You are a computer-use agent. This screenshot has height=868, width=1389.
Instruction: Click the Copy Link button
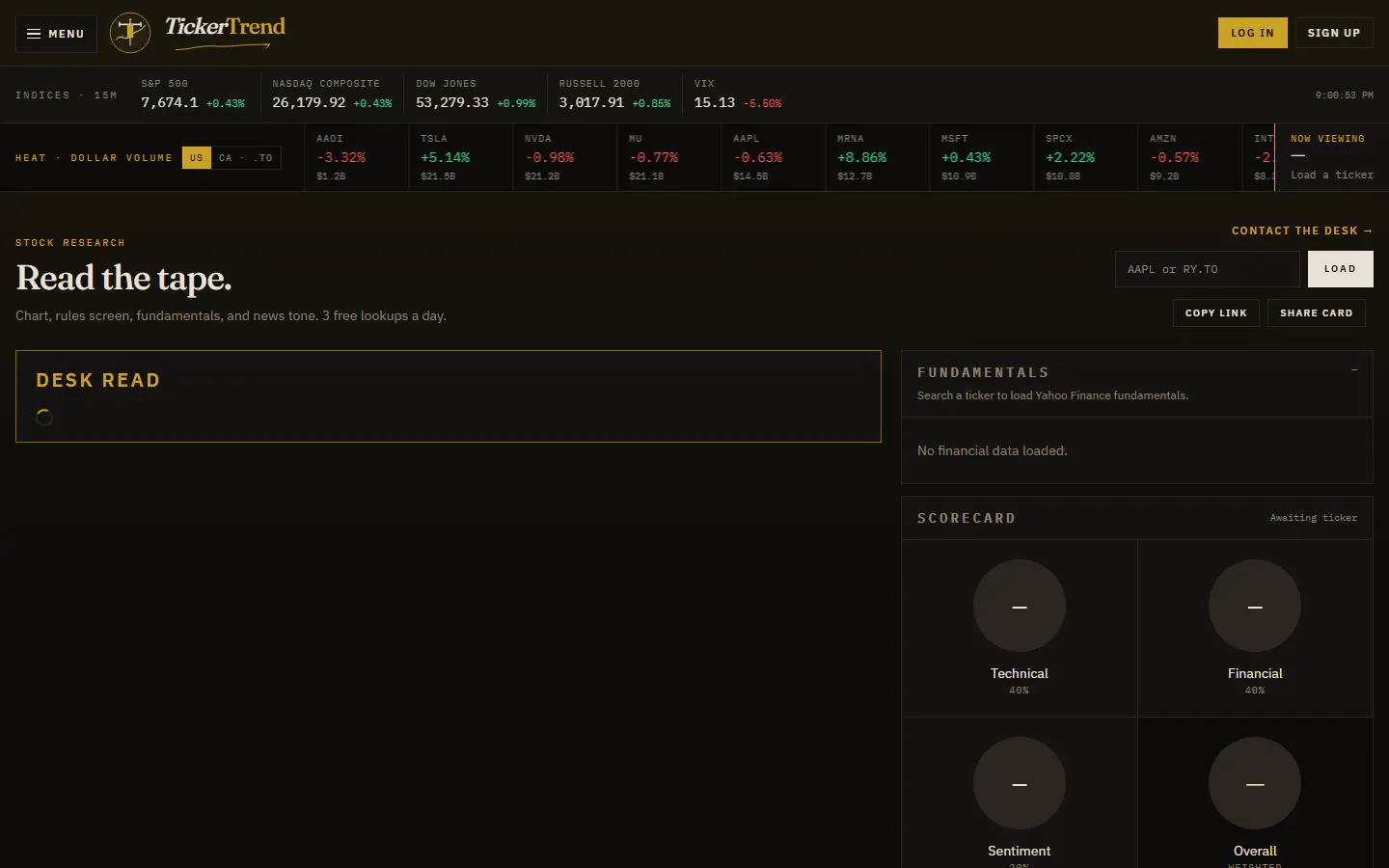coord(1215,312)
